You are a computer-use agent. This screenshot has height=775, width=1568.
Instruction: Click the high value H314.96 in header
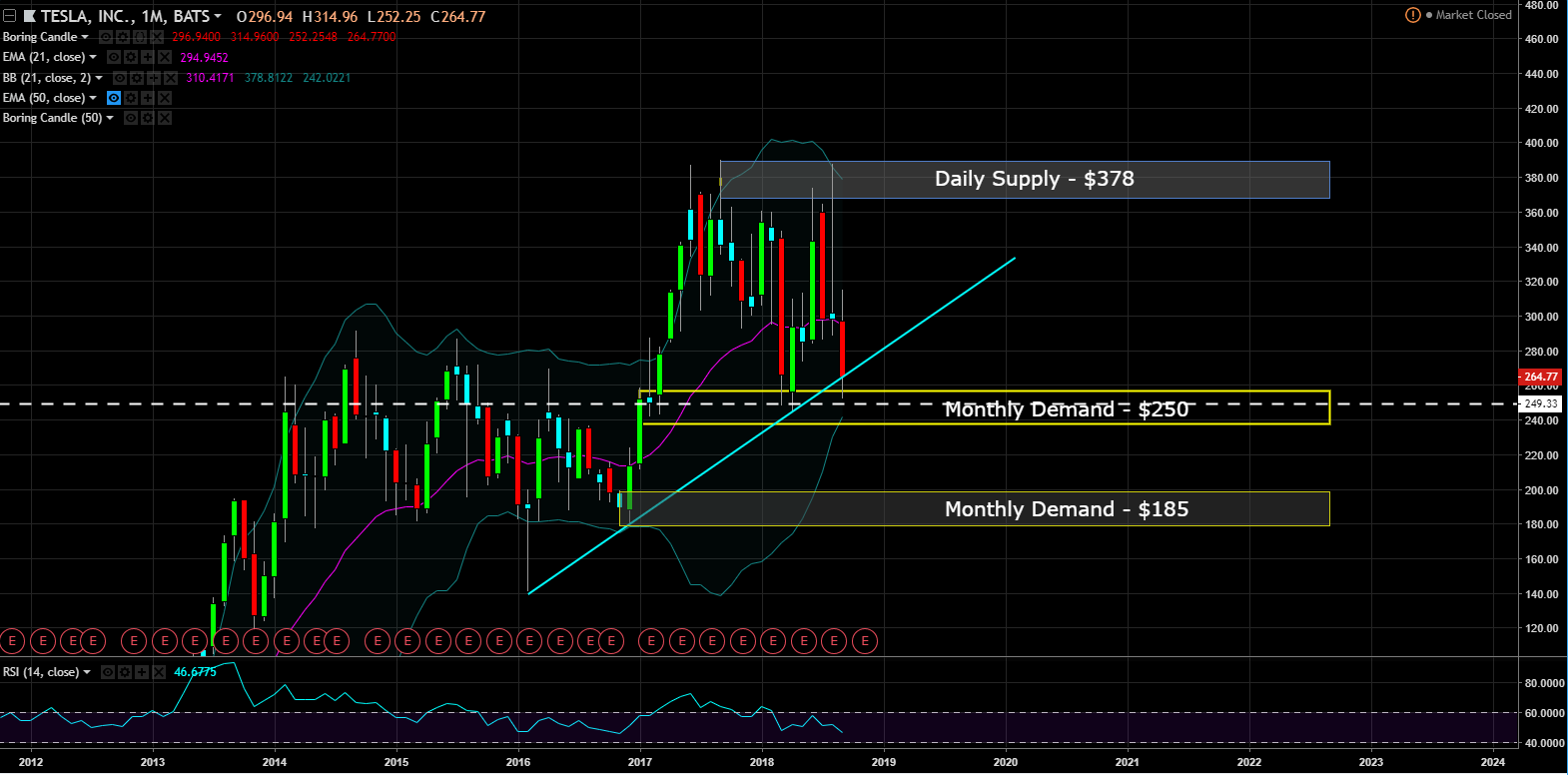pos(330,16)
